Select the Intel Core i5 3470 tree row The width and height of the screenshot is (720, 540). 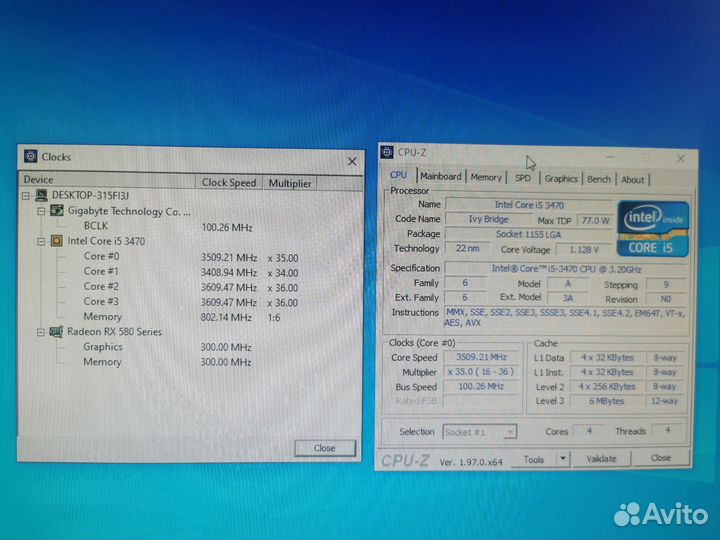point(106,241)
